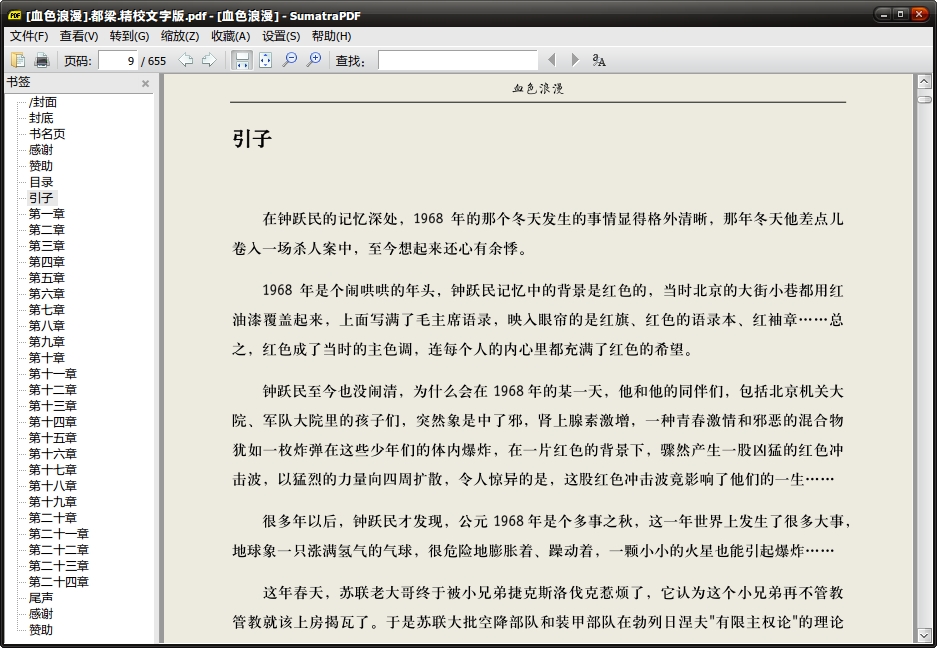This screenshot has width=937, height=648.
Task: Find next match arrow icon
Action: point(575,60)
